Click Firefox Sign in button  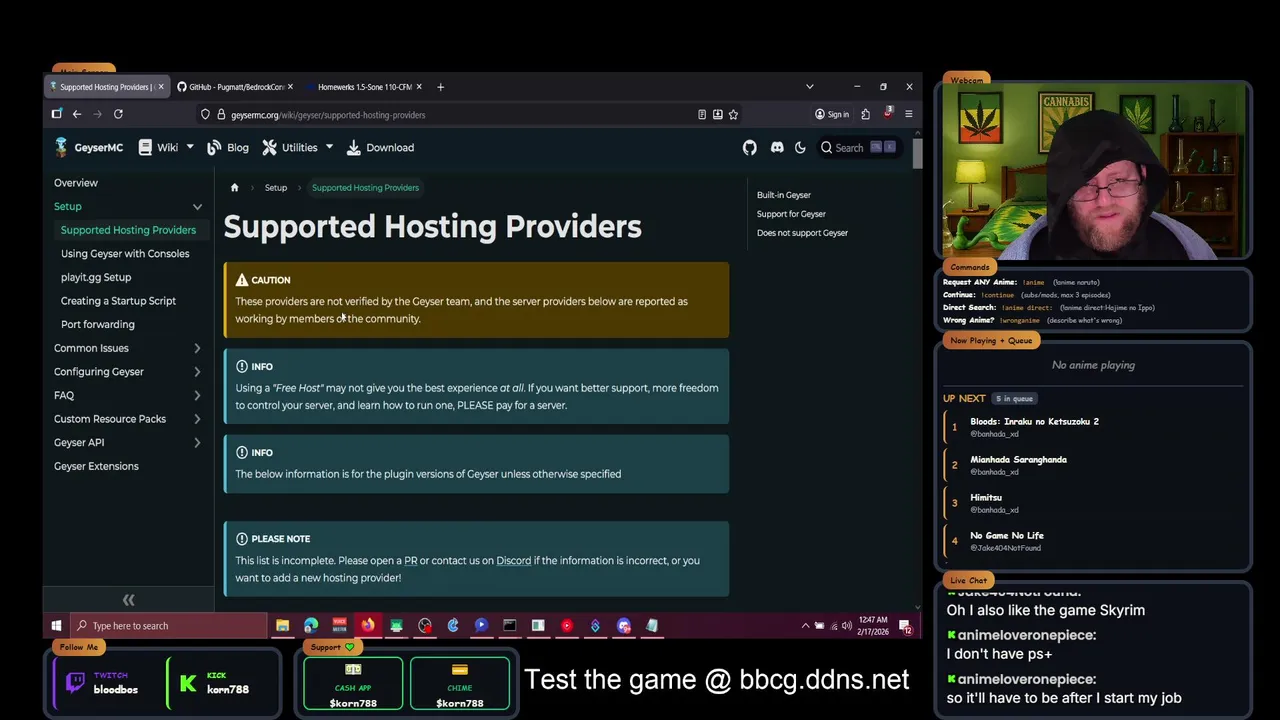coord(832,115)
